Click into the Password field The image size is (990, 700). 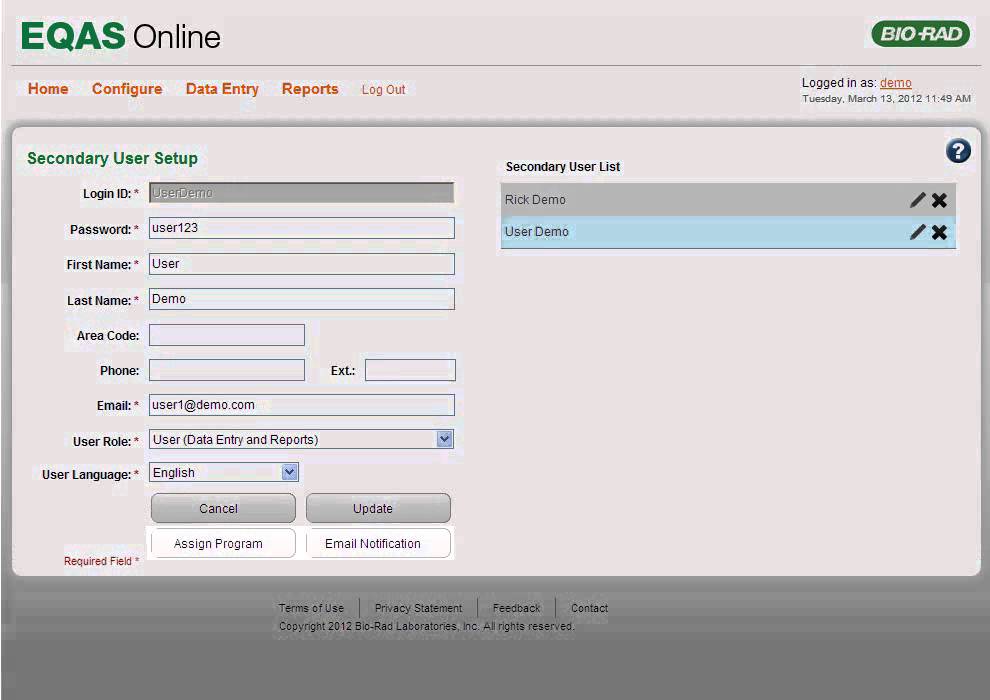301,228
